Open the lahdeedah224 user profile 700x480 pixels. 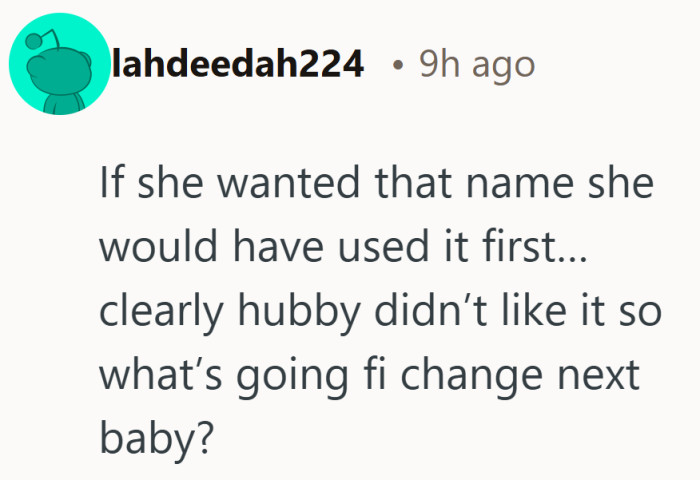[x=238, y=66]
